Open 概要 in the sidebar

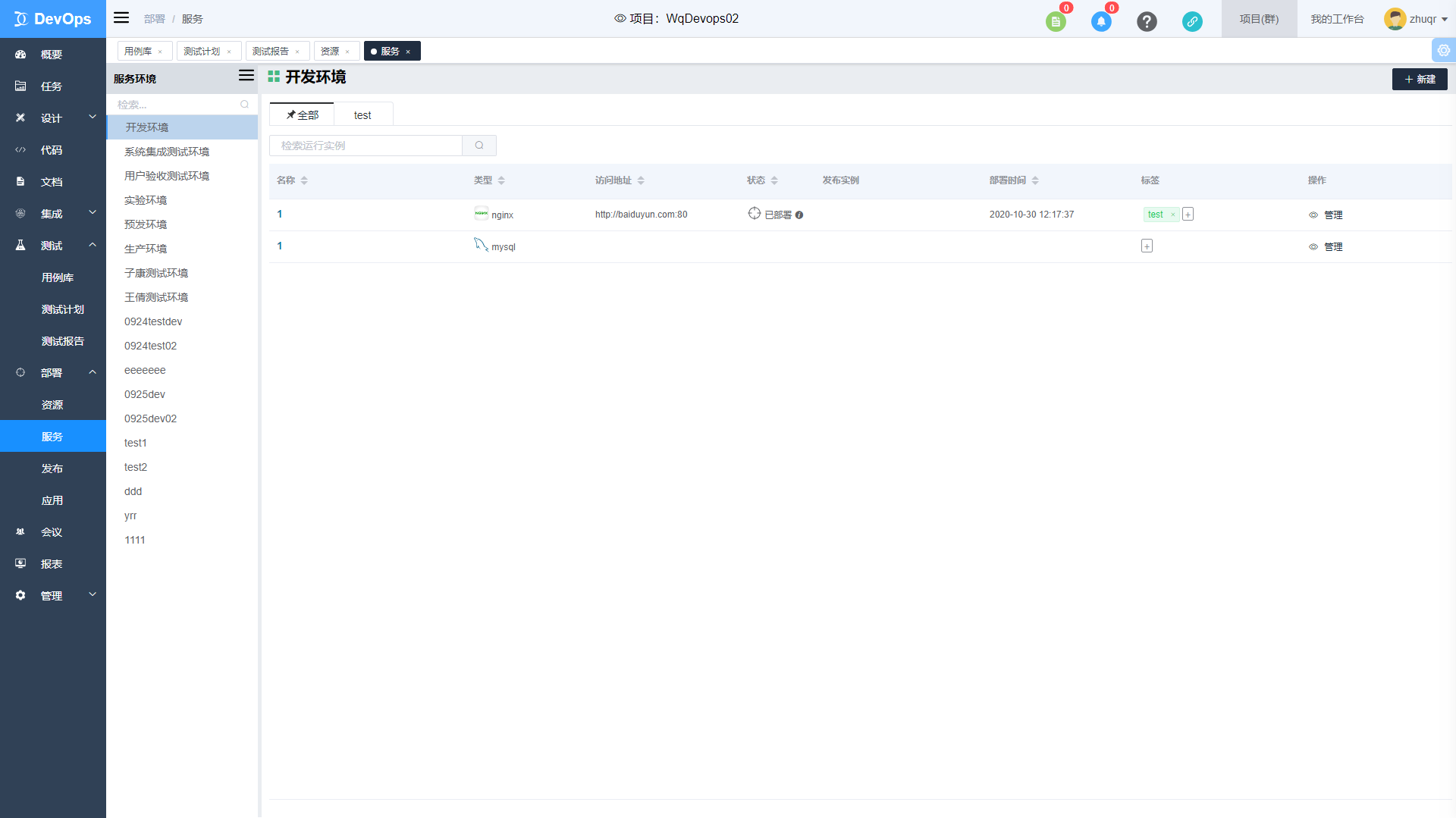[x=53, y=55]
